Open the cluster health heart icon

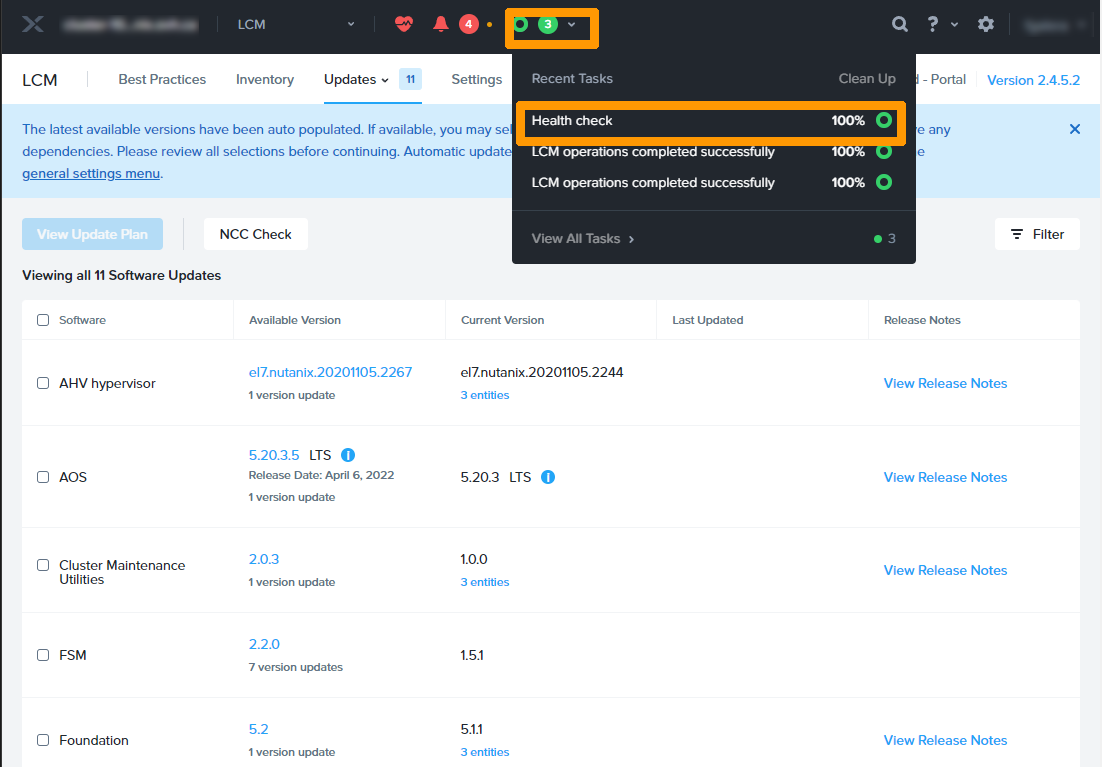(x=403, y=24)
